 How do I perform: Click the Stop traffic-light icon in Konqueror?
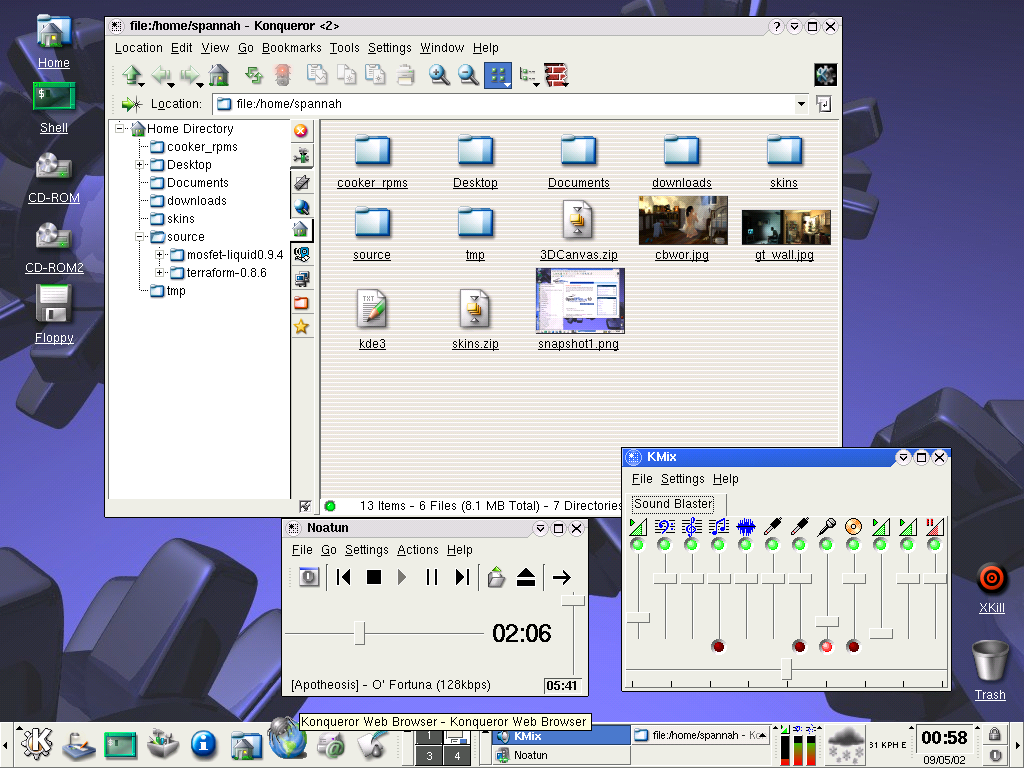pyautogui.click(x=282, y=75)
